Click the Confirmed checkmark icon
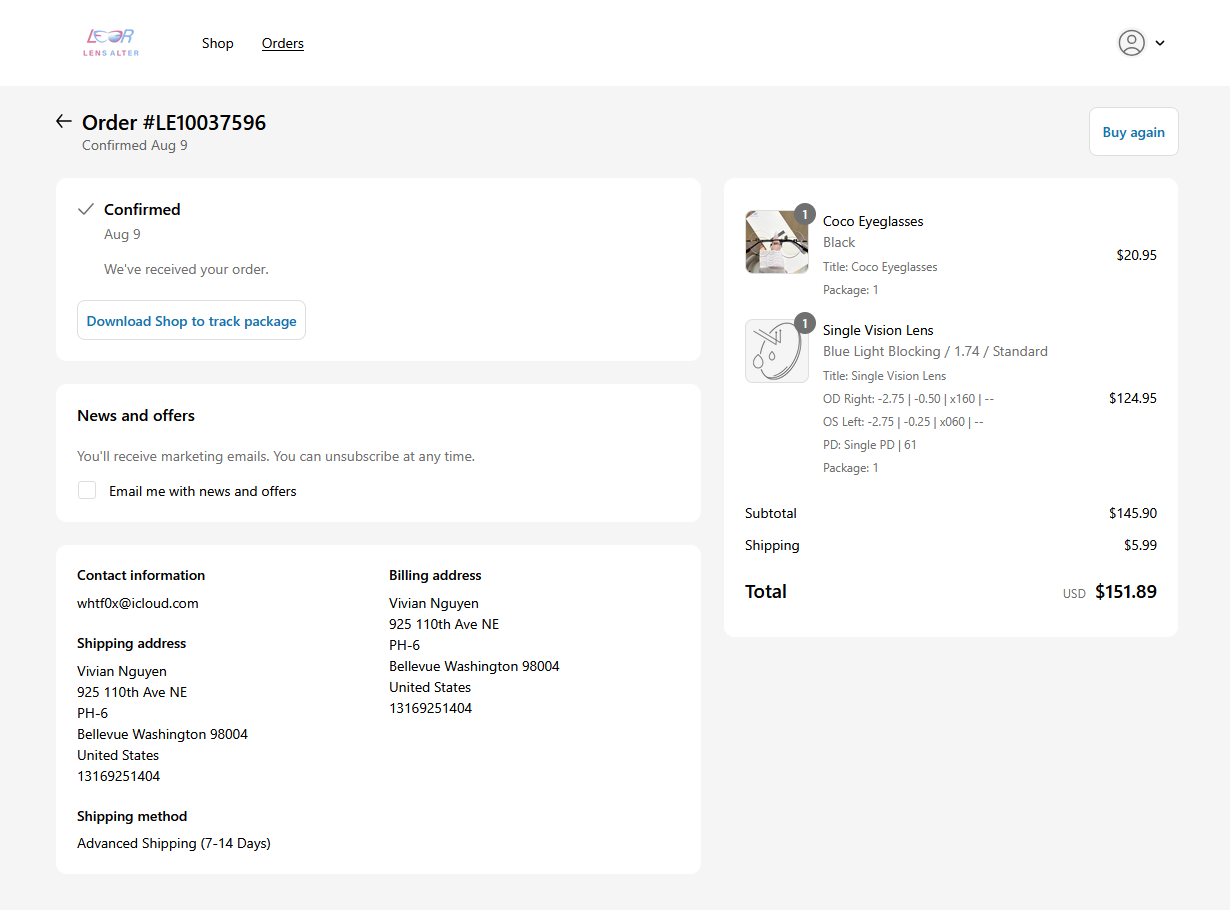 coord(86,210)
